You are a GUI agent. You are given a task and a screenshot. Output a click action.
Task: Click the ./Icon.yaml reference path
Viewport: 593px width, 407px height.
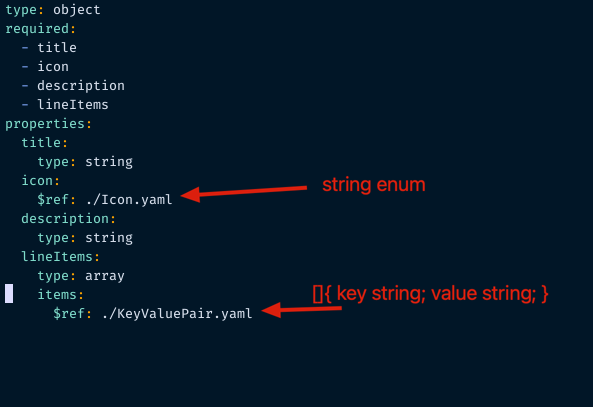pos(129,200)
